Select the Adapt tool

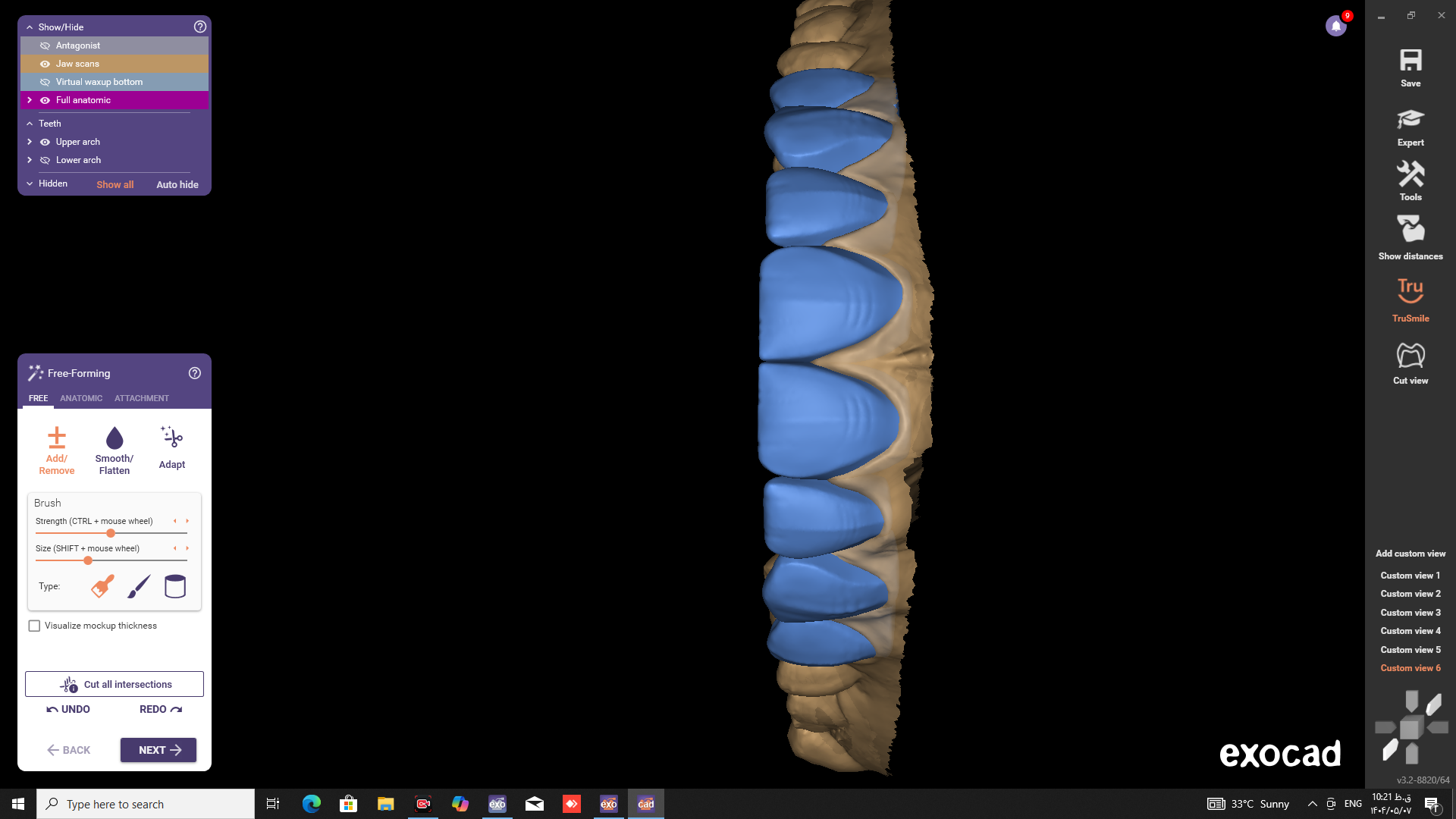172,438
